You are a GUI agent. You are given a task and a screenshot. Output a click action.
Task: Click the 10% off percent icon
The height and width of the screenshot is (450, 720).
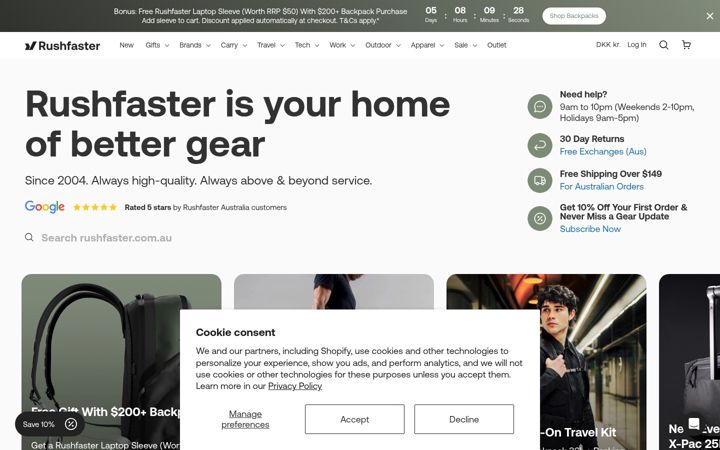(540, 219)
